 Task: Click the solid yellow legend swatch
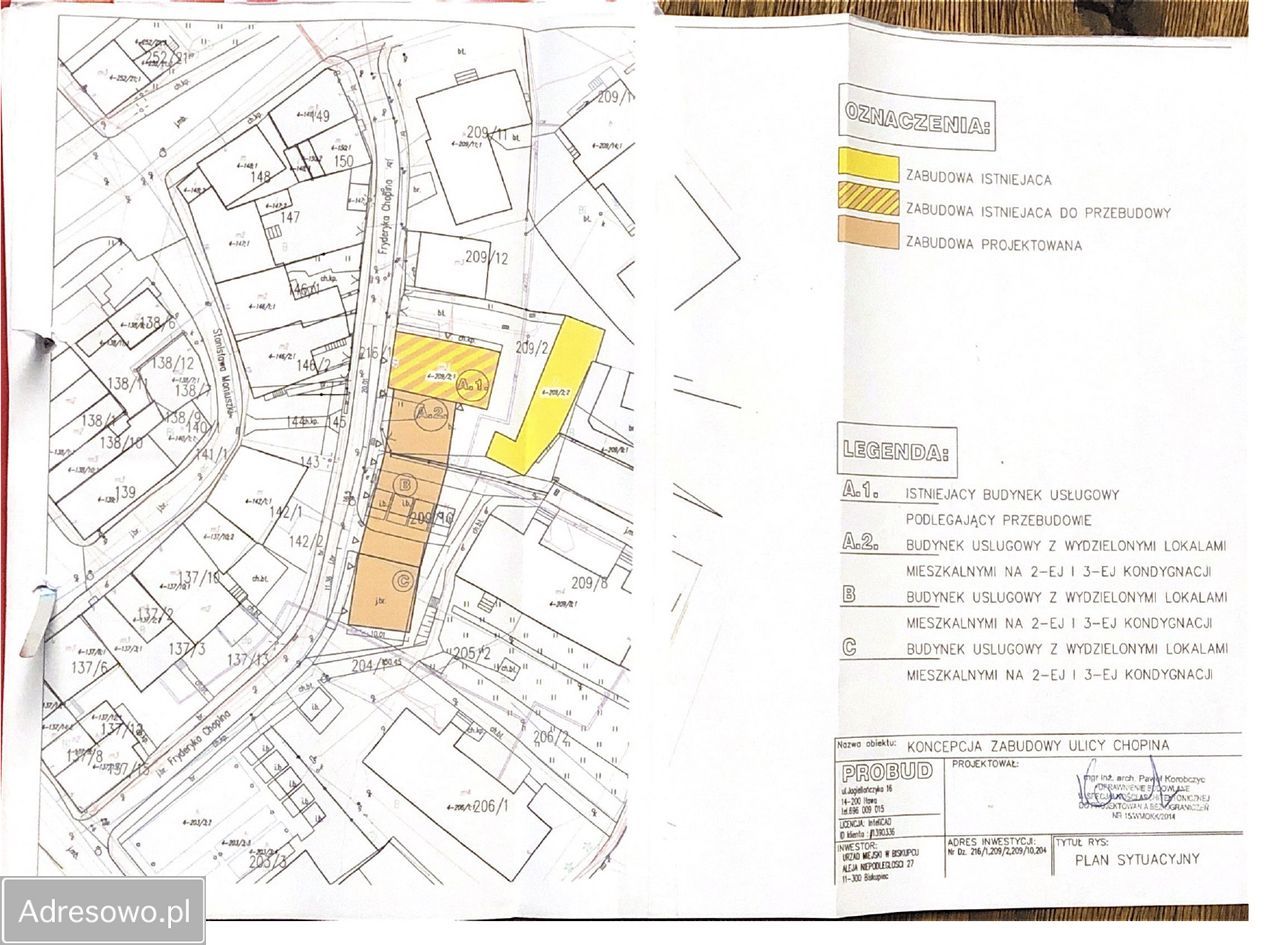pos(868,165)
